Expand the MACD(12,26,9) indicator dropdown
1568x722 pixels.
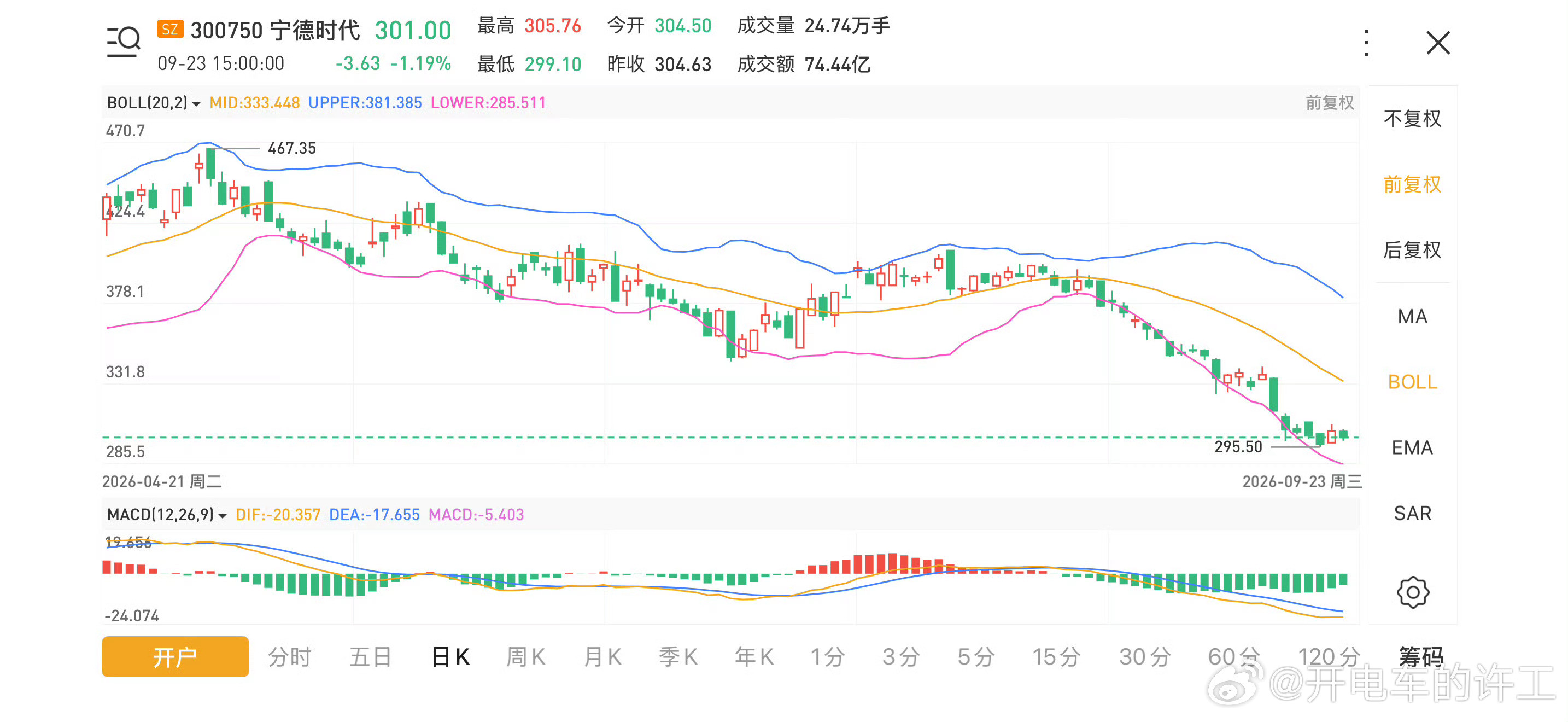tap(167, 514)
